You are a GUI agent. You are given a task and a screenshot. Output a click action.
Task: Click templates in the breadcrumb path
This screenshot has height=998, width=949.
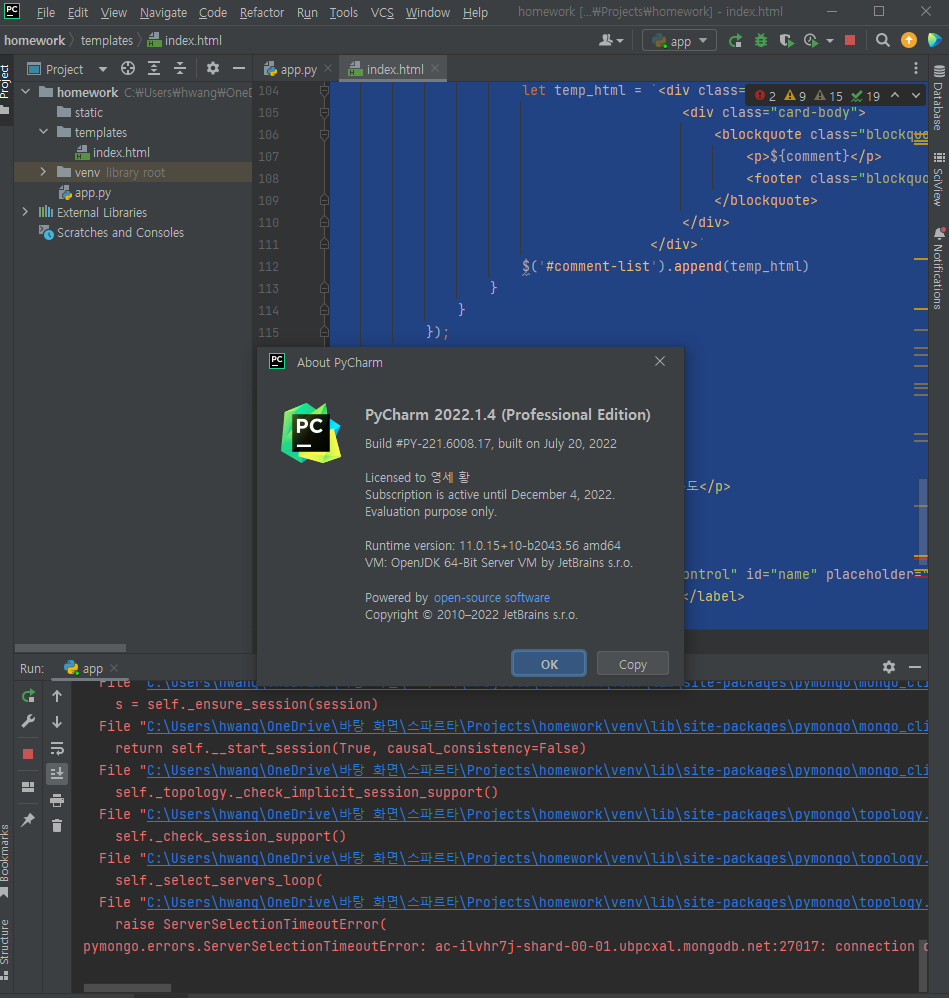(x=107, y=41)
